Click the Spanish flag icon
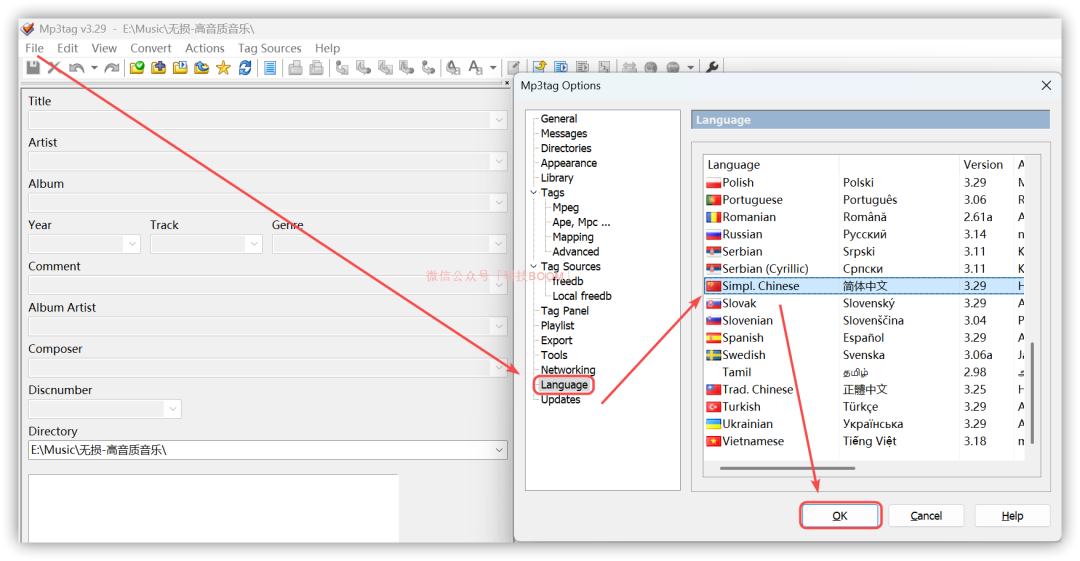 tap(714, 338)
